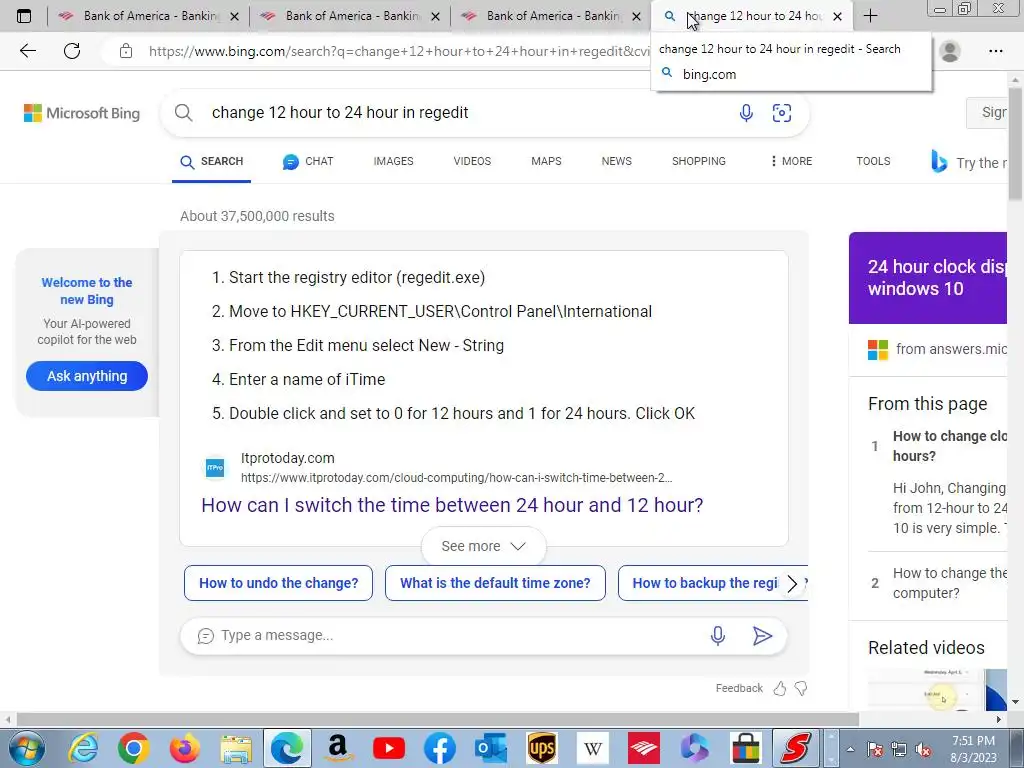Click the Ask anything button
The width and height of the screenshot is (1024, 768).
[x=87, y=376]
